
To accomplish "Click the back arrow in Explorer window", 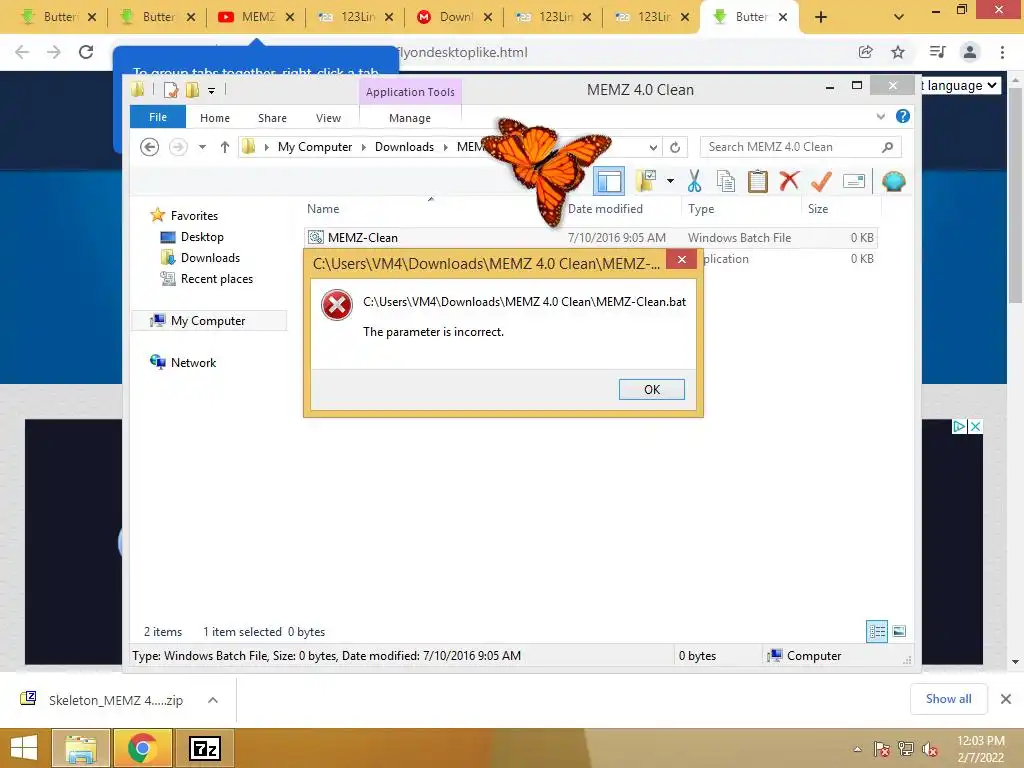I will click(x=150, y=147).
